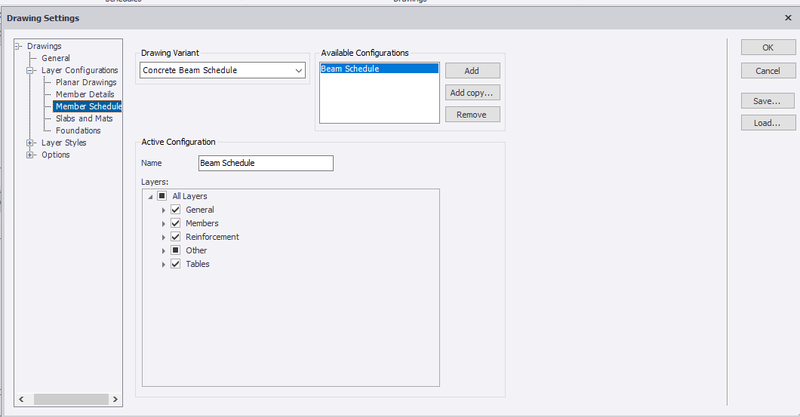Click the Load... button
Viewport: 800px width, 417px height.
click(768, 123)
